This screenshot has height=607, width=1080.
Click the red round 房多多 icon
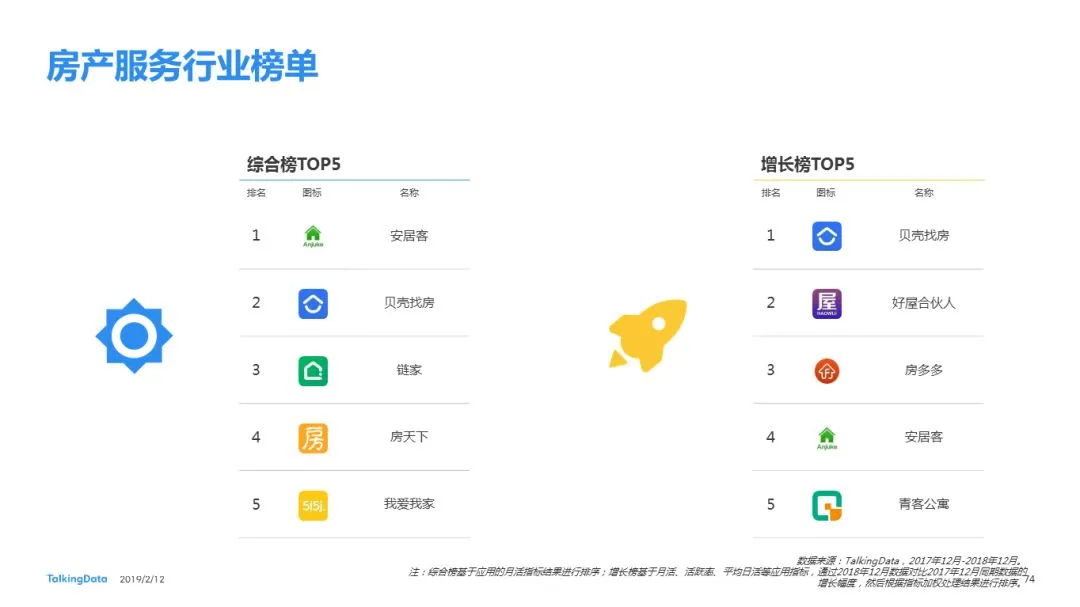click(827, 371)
